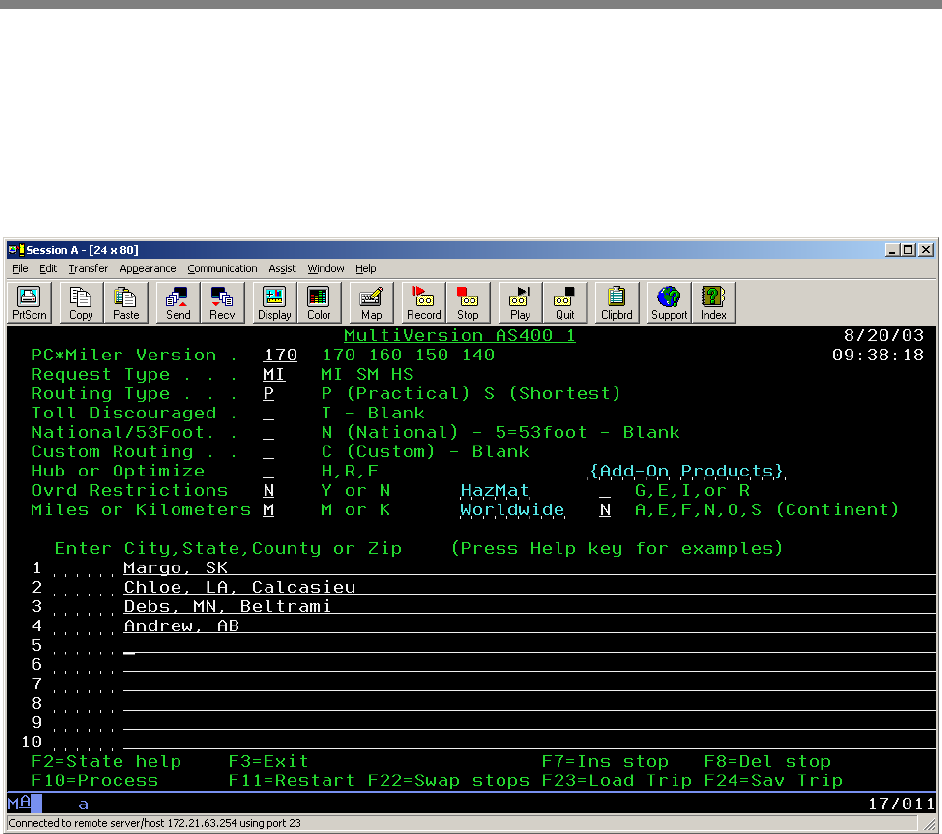The image size is (942, 834).
Task: Click F10=Process hotspot
Action: tap(94, 781)
